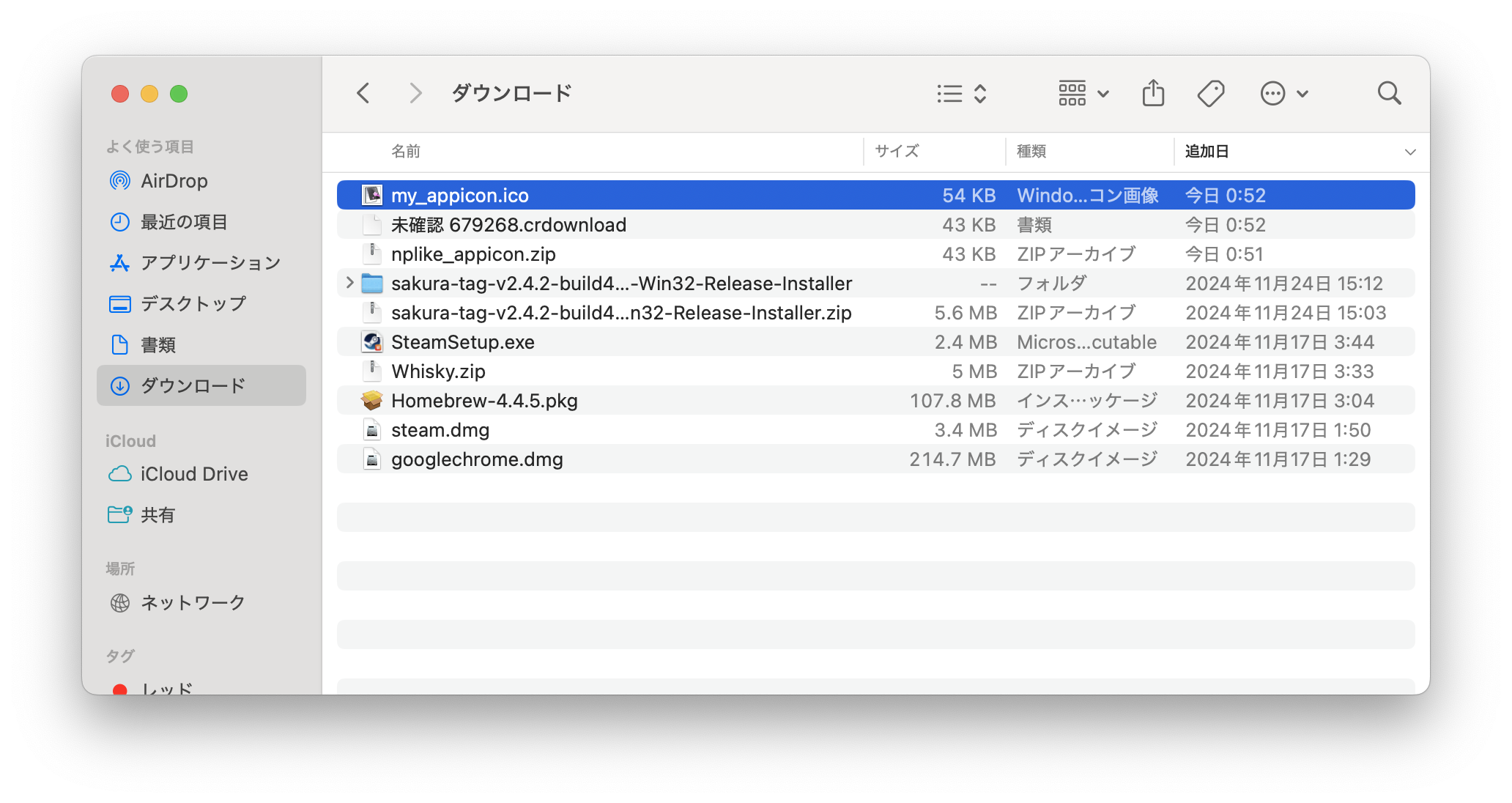Go forward with the right chevron
This screenshot has width=1512, height=803.
pyautogui.click(x=415, y=93)
